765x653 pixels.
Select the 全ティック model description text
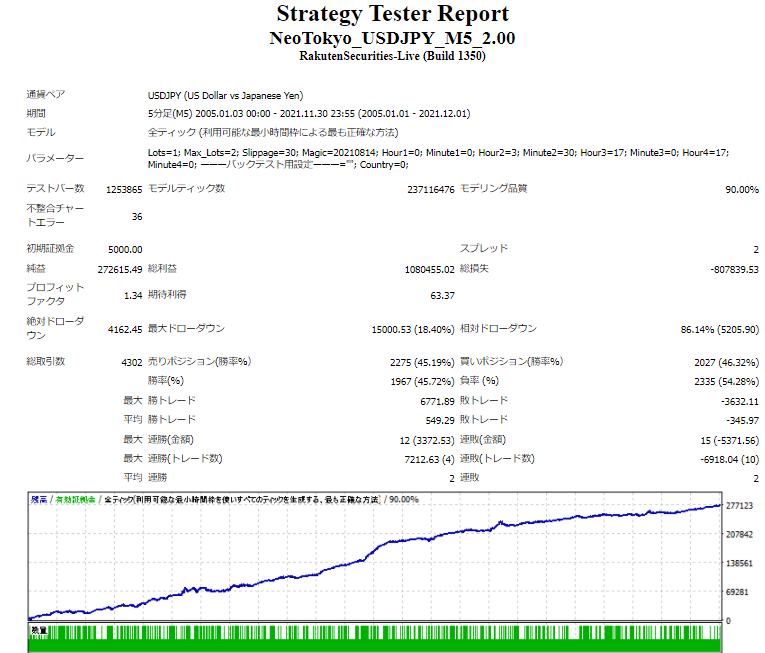pos(273,132)
